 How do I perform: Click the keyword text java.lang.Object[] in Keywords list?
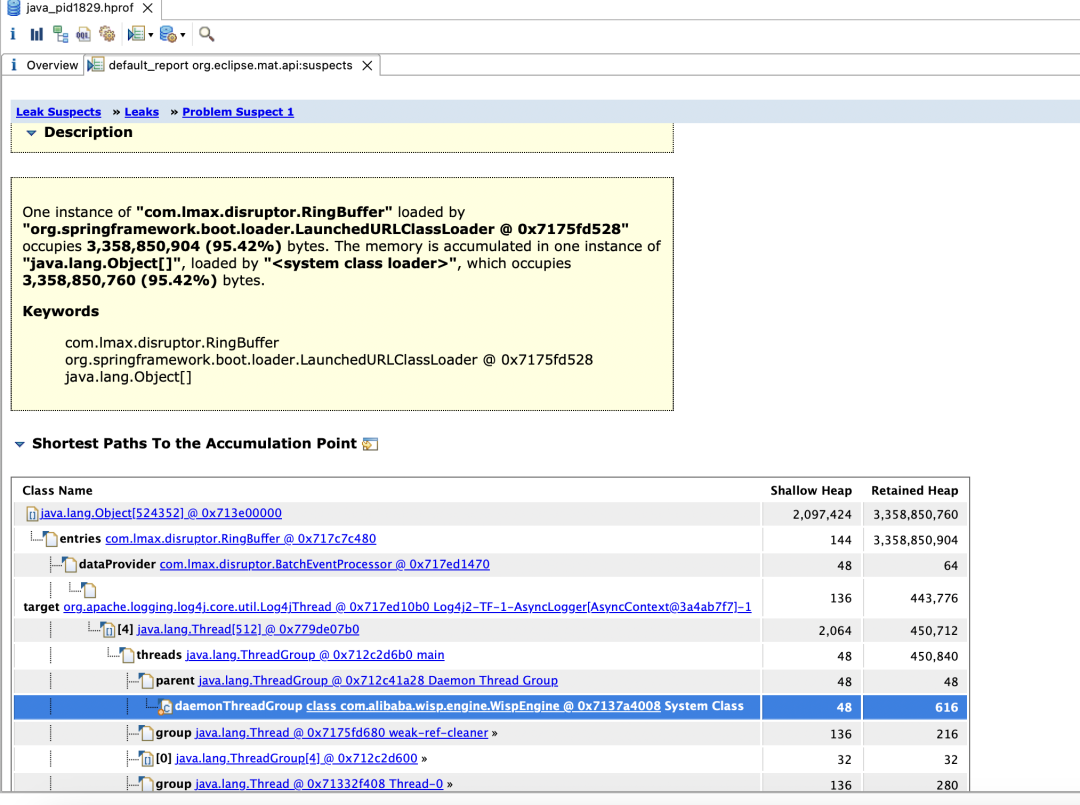128,377
